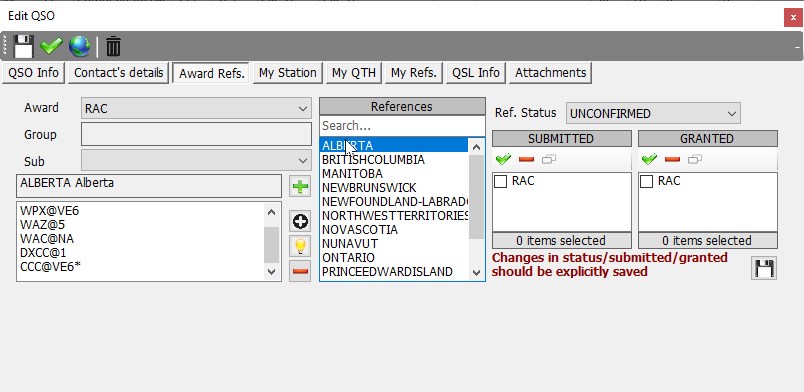This screenshot has height=392, width=804.
Task: Toggle RAC checkbox in GRANTED list
Action: click(x=647, y=181)
